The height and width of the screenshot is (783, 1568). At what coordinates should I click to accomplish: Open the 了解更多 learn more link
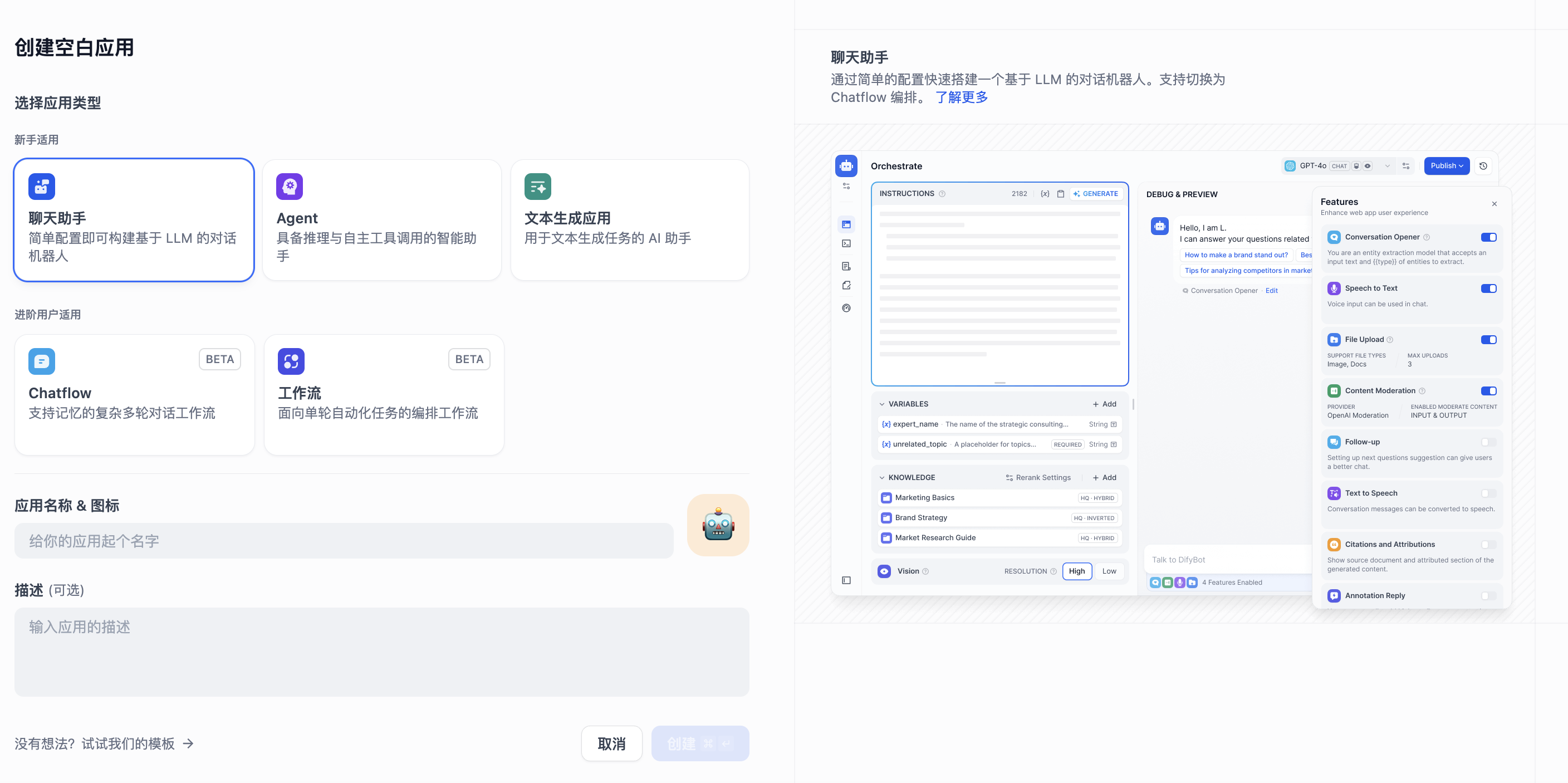tap(961, 97)
